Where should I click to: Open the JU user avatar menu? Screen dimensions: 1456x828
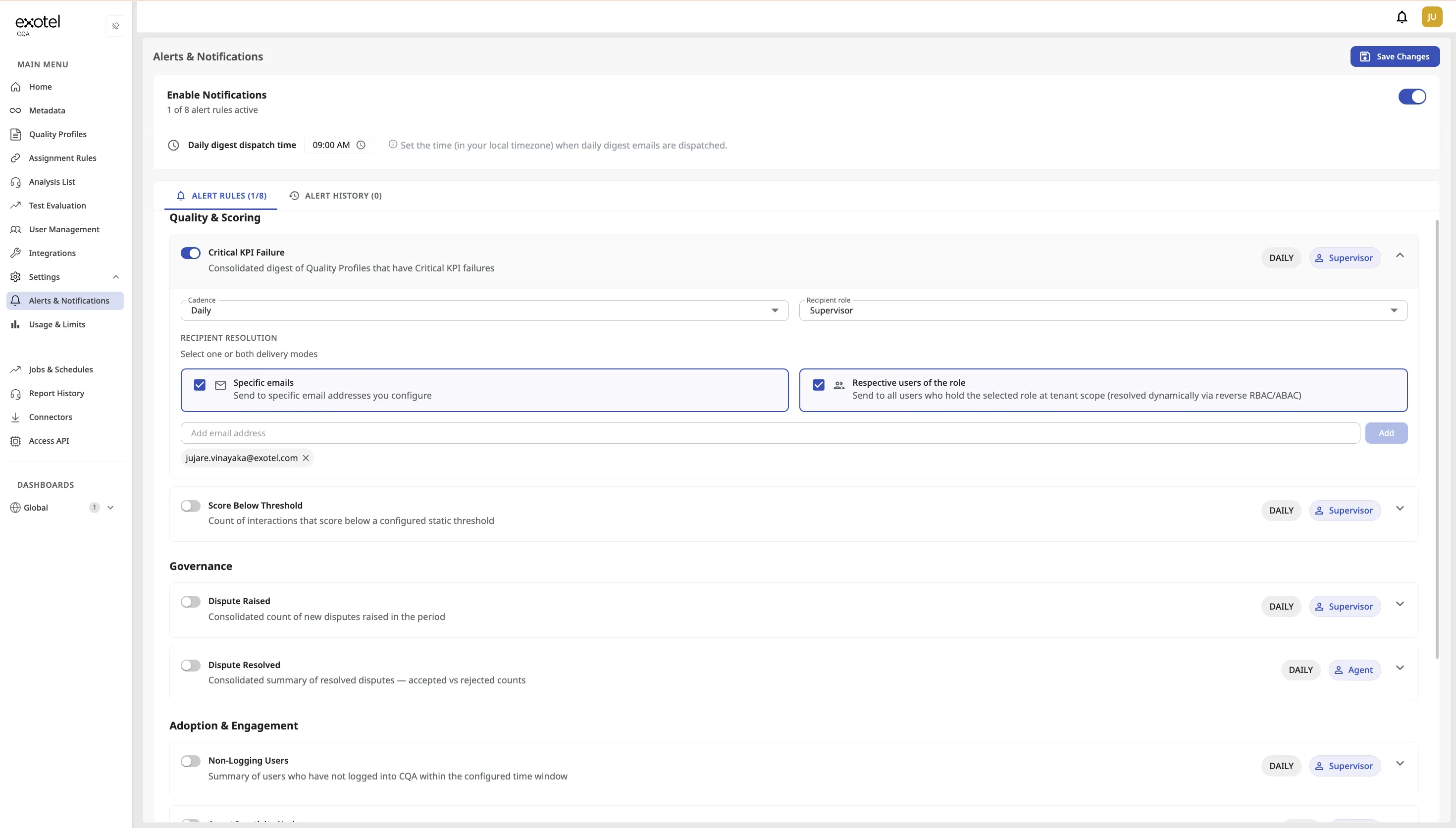[1432, 17]
